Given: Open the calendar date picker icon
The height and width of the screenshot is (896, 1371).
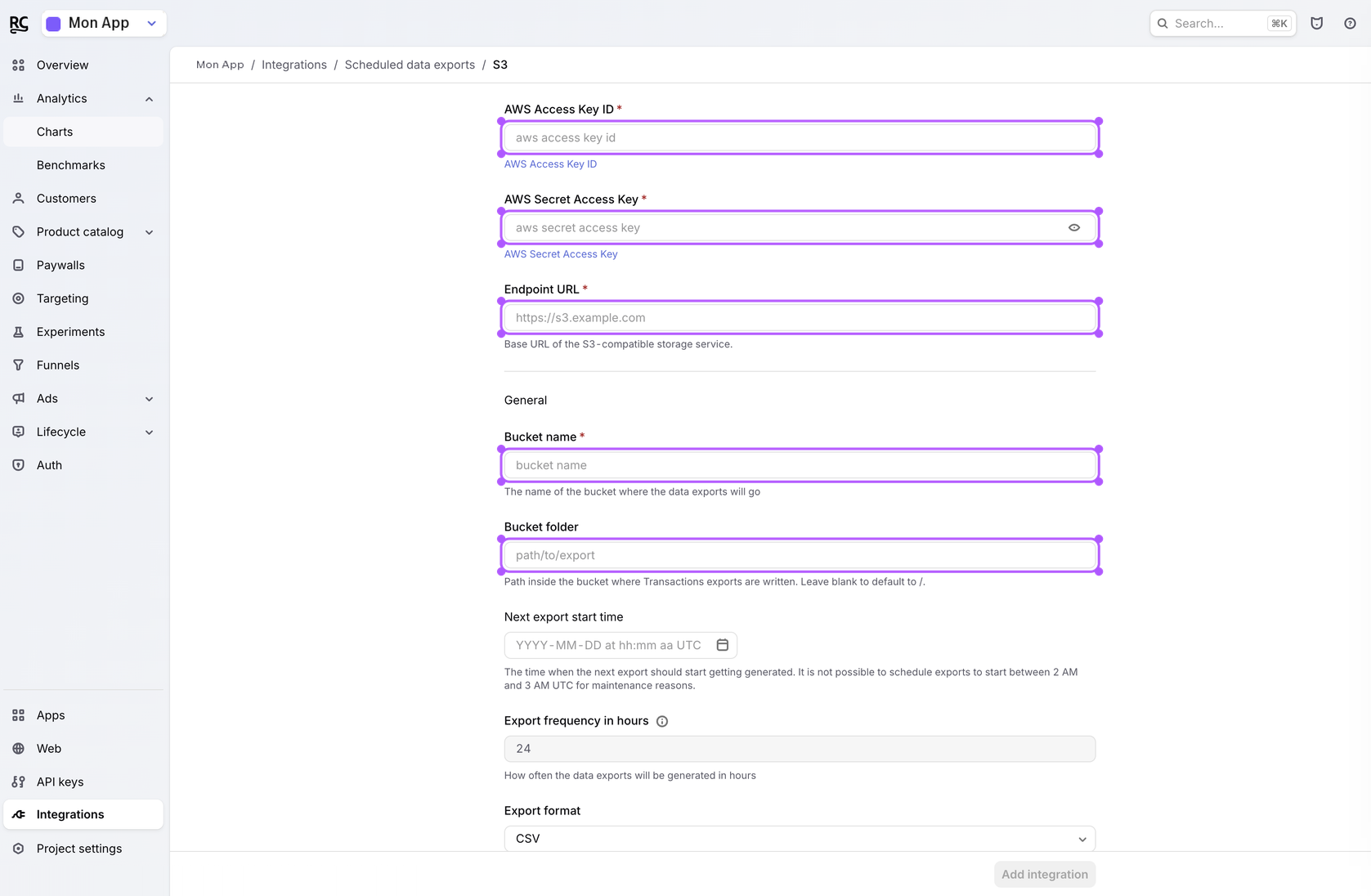Looking at the screenshot, I should coord(723,645).
